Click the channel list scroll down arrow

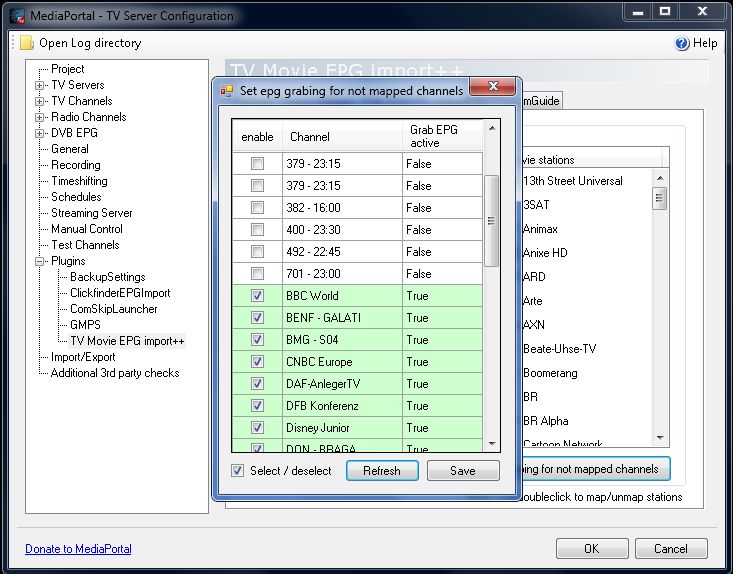[491, 444]
